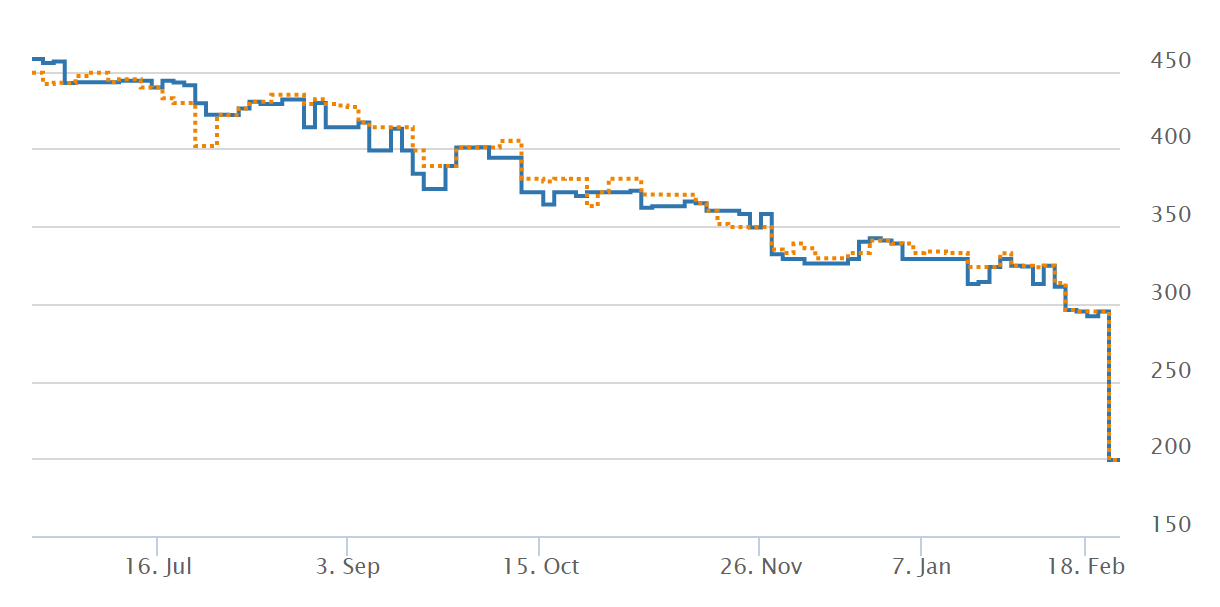Click the orange dotted dip to 400 after 16. Jul
This screenshot has height=607, width=1220.
pyautogui.click(x=205, y=146)
